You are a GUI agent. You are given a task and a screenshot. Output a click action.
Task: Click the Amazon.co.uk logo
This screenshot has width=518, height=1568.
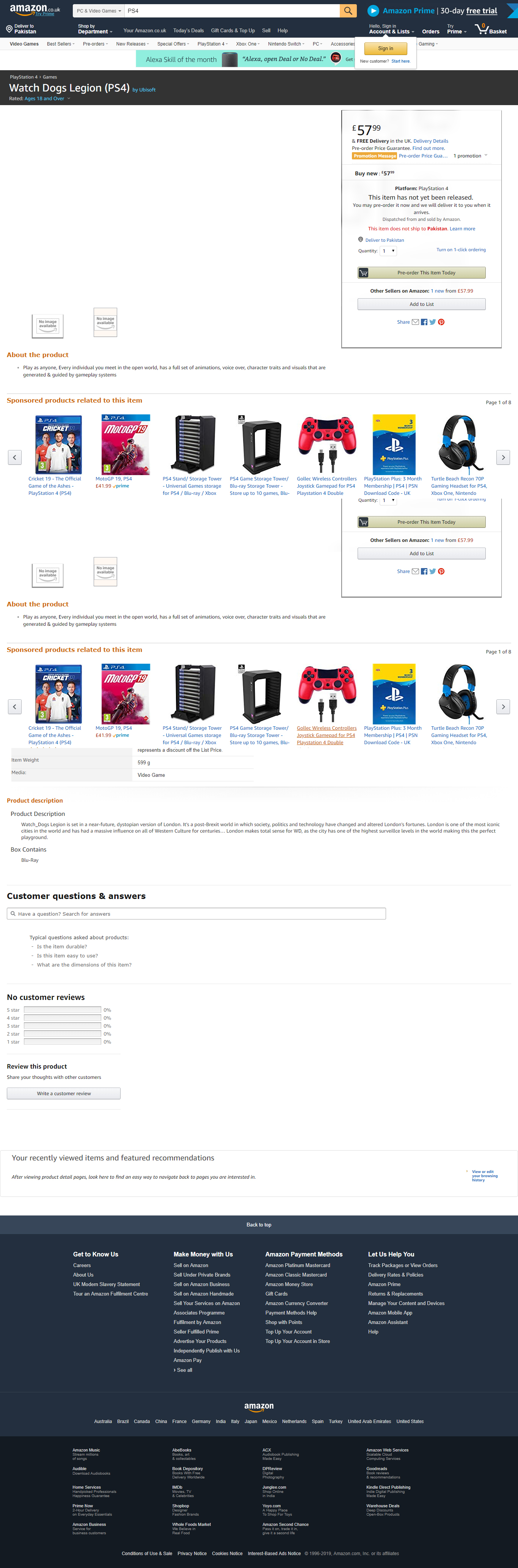35,10
